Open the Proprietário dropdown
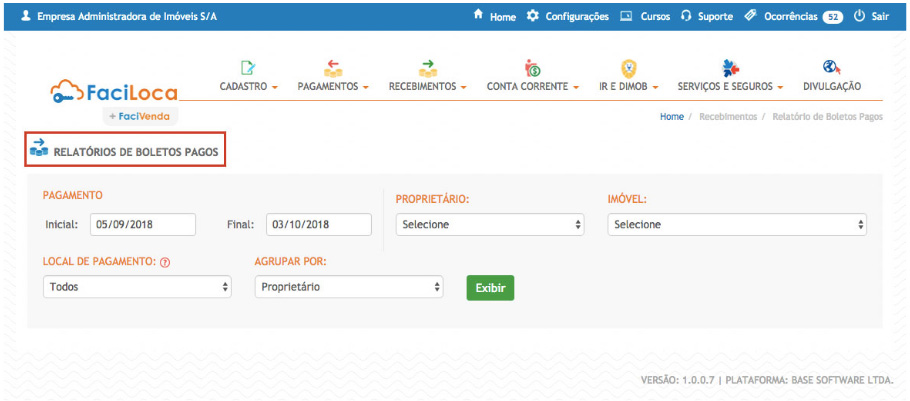The image size is (910, 401). [x=489, y=225]
